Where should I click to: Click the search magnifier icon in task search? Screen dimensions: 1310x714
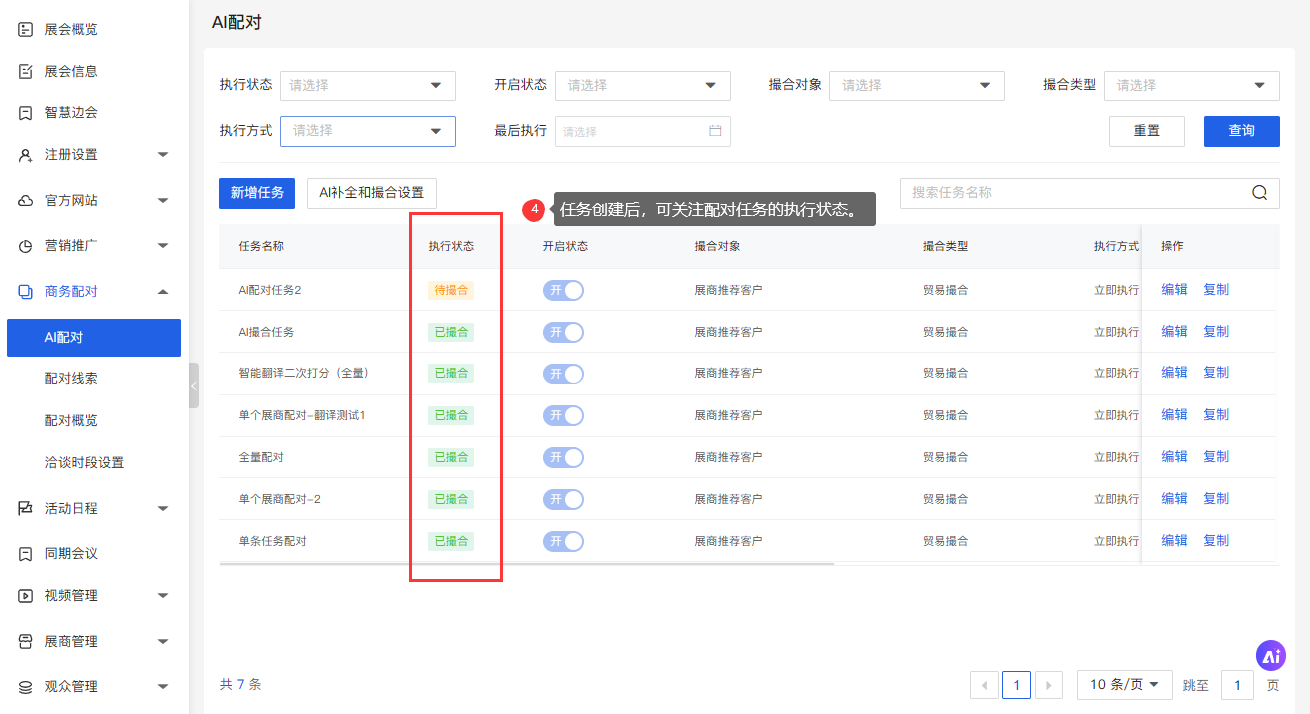coord(1260,193)
